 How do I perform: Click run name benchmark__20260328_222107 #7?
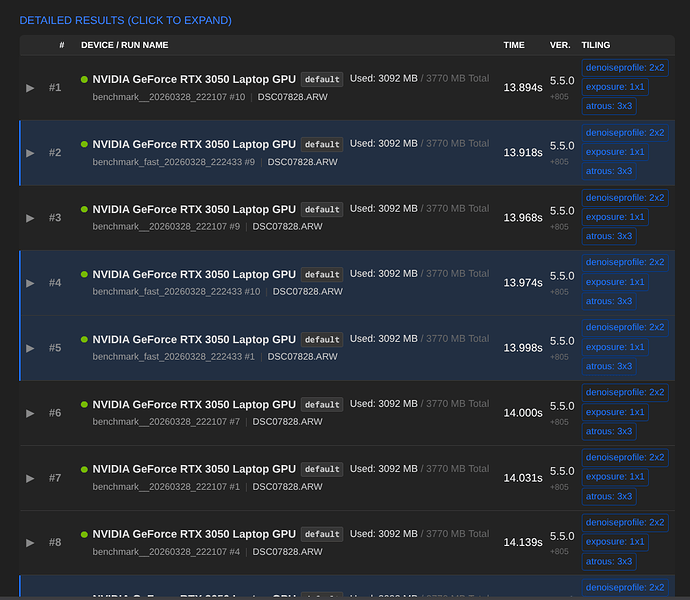point(166,422)
